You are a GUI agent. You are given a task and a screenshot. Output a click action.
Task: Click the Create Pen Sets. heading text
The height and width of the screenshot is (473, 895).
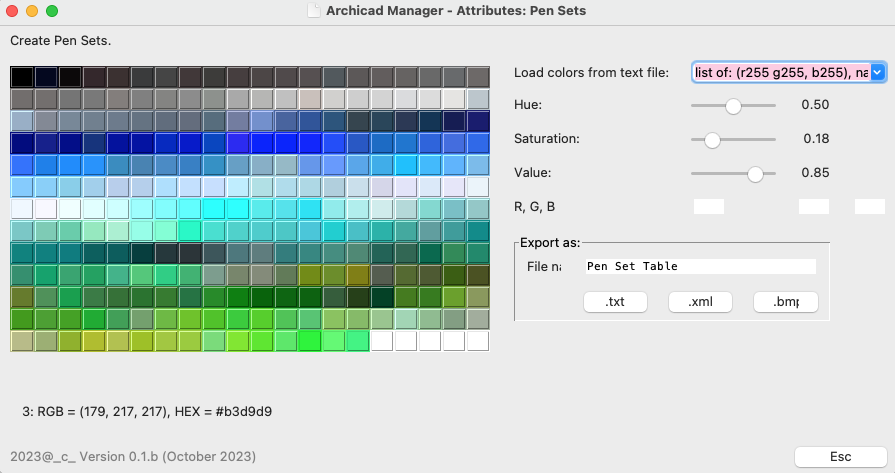click(61, 41)
